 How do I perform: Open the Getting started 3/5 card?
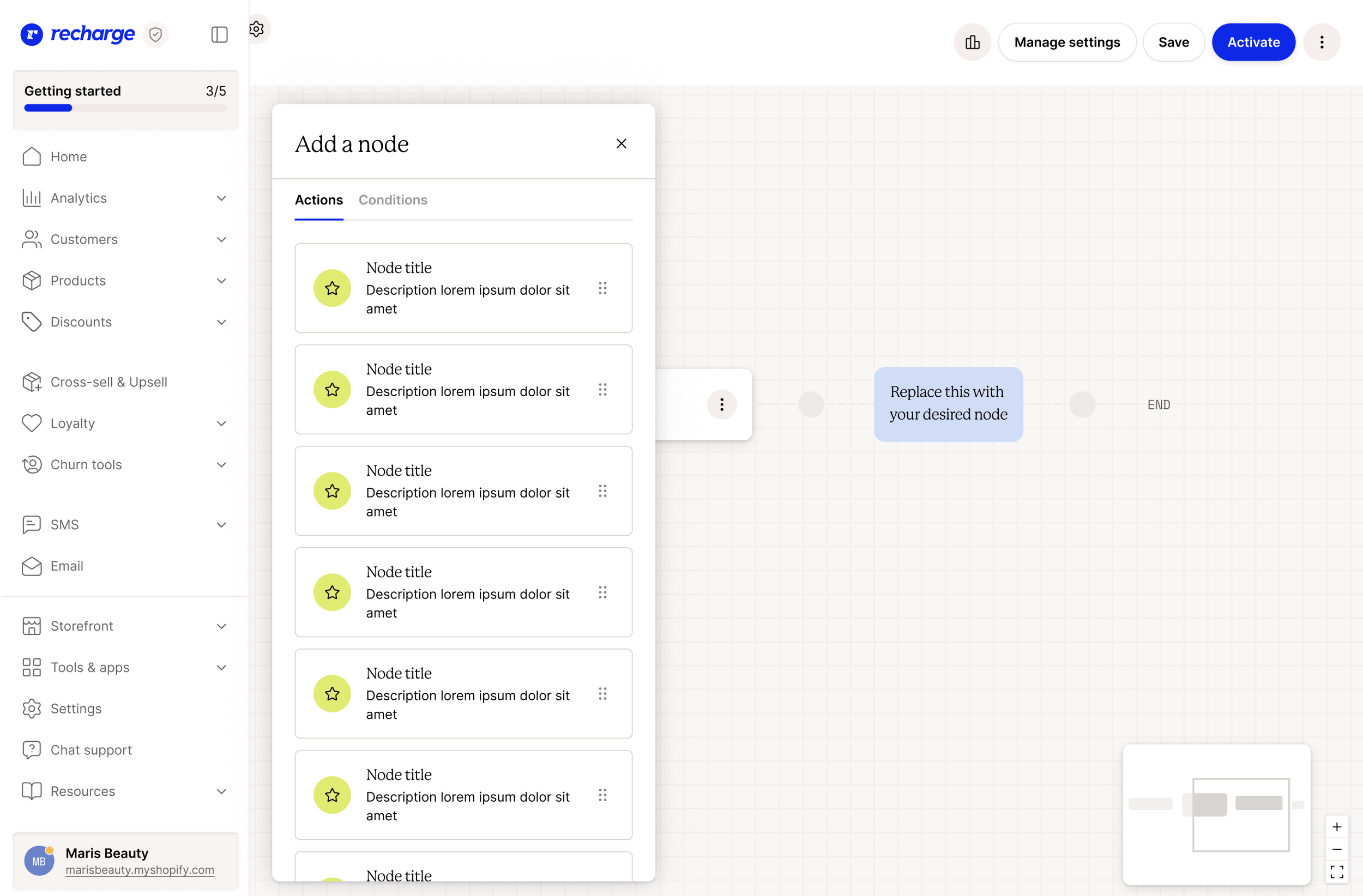pos(125,100)
